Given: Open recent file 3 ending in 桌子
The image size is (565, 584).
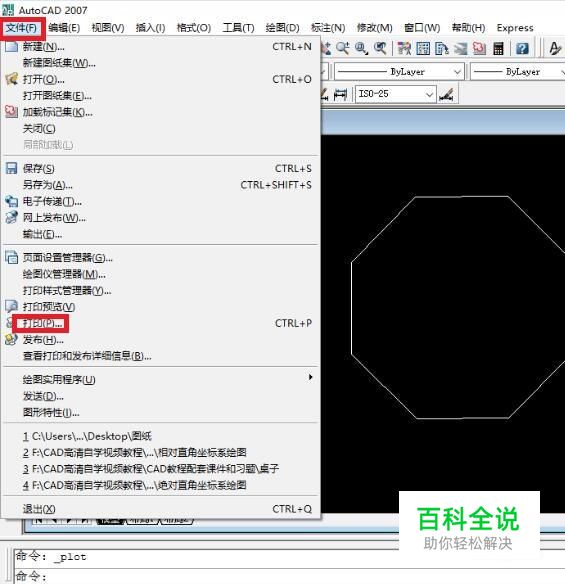Looking at the screenshot, I should pos(159,469).
